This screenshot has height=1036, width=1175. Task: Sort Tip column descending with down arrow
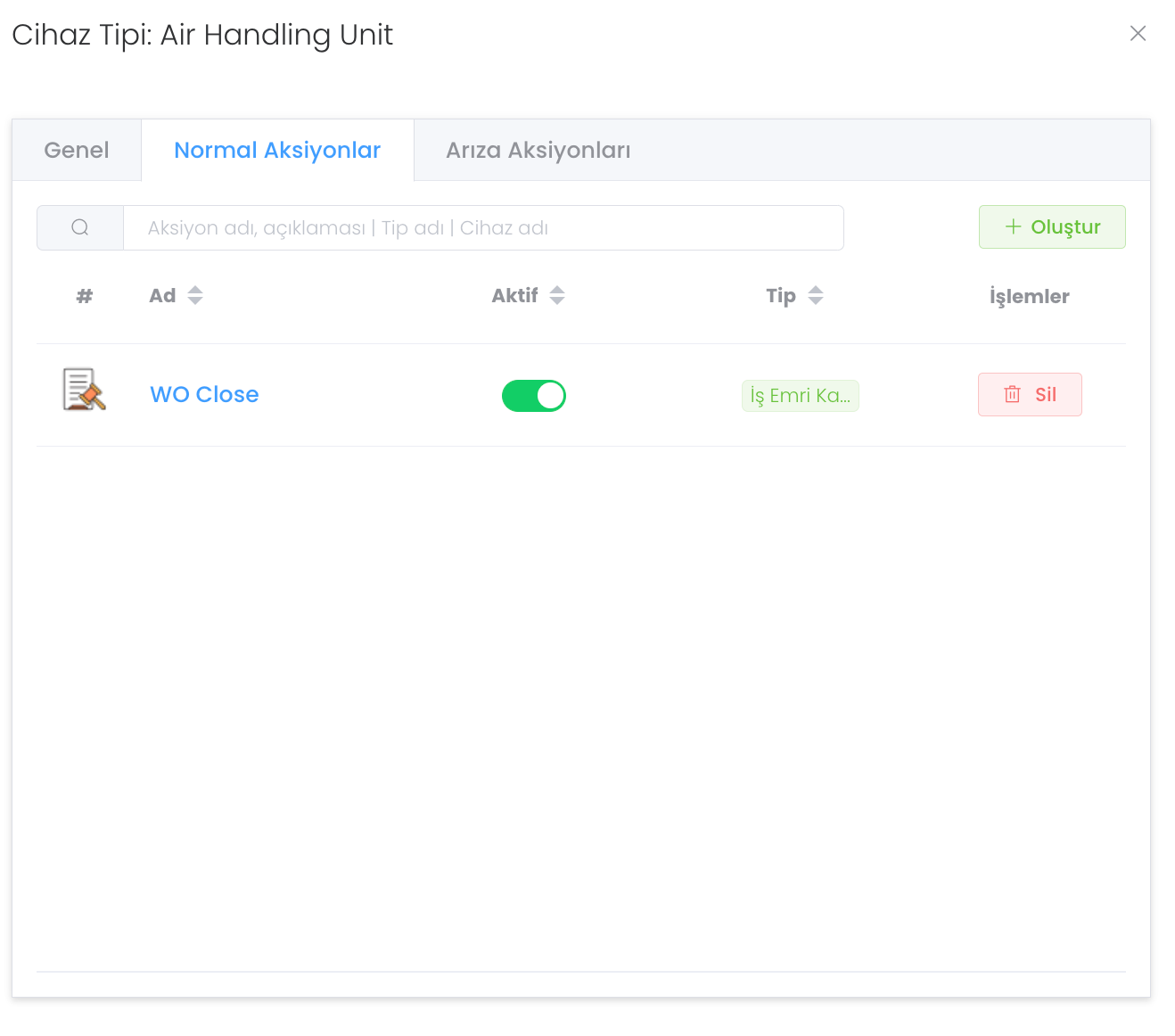[x=816, y=301]
